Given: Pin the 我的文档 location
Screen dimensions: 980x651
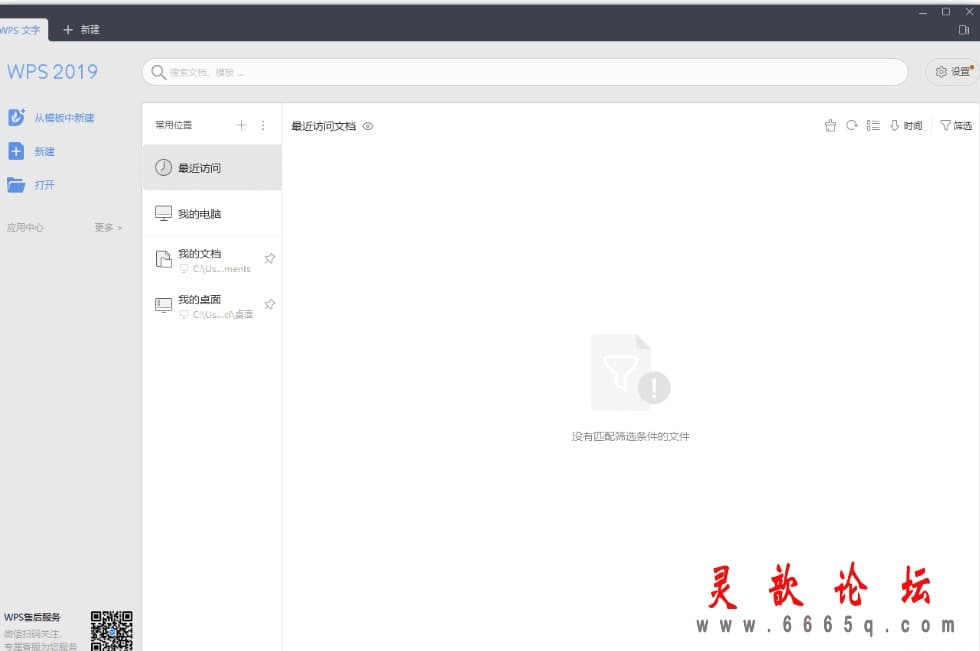Looking at the screenshot, I should (269, 258).
